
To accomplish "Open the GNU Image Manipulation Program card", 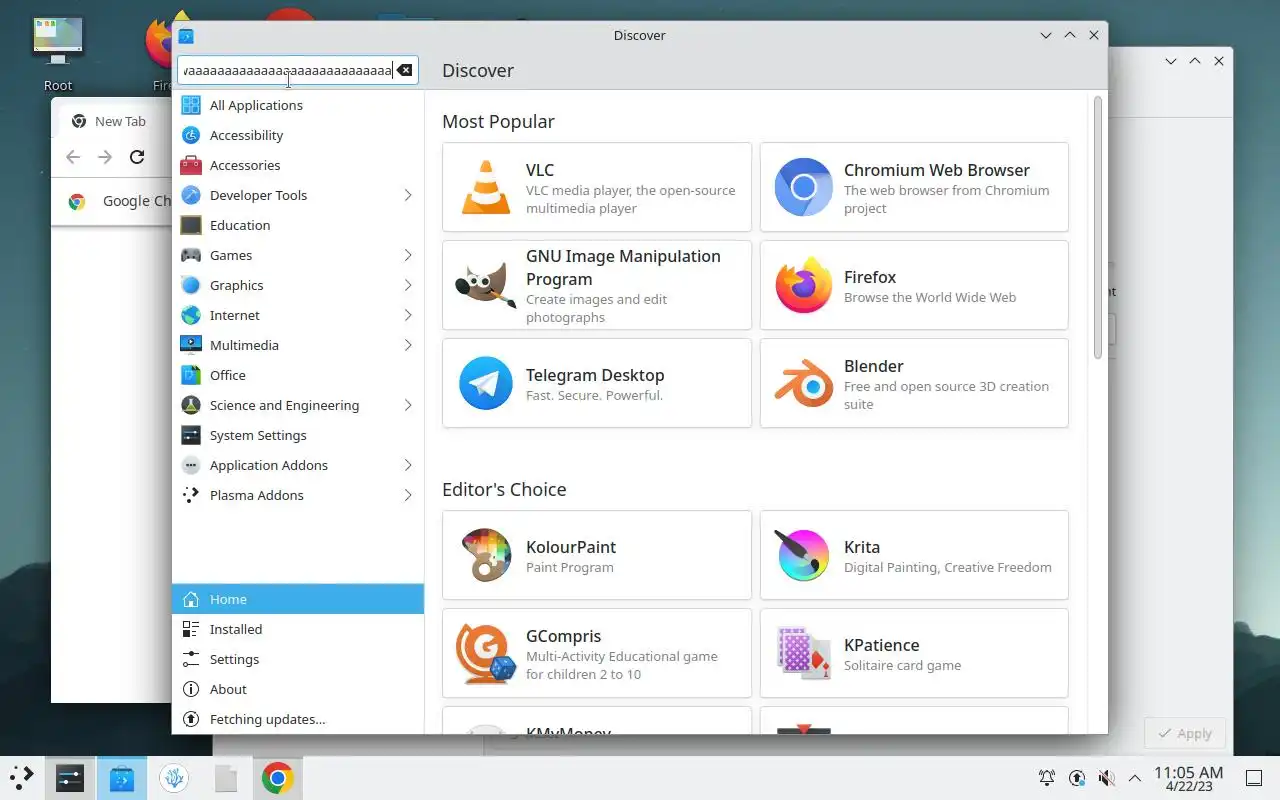I will tap(597, 285).
